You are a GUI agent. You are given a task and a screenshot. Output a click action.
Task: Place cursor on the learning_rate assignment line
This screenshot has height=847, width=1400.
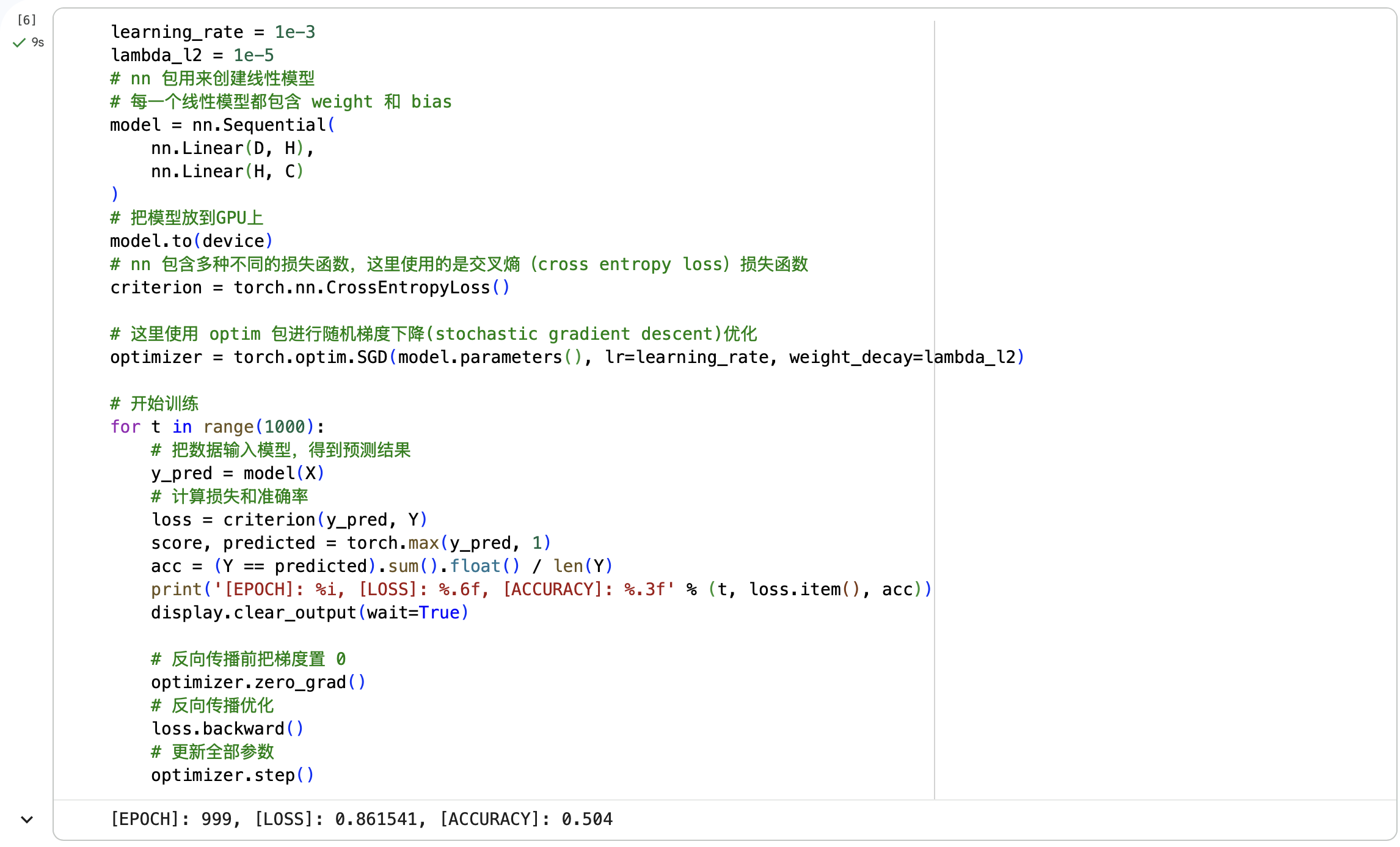[x=213, y=32]
